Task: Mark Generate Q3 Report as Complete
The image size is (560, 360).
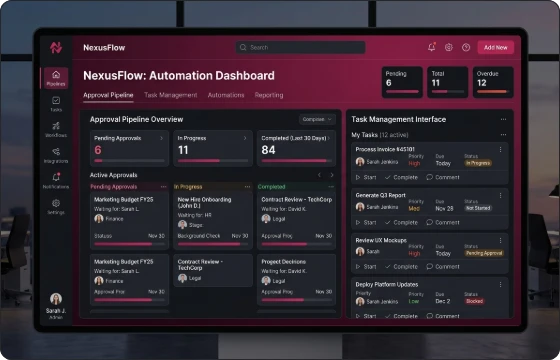Action: tap(401, 222)
